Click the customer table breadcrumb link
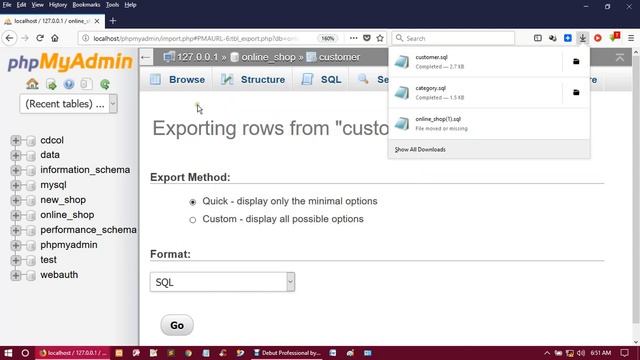Screen dimensions: 640x360 point(339,57)
